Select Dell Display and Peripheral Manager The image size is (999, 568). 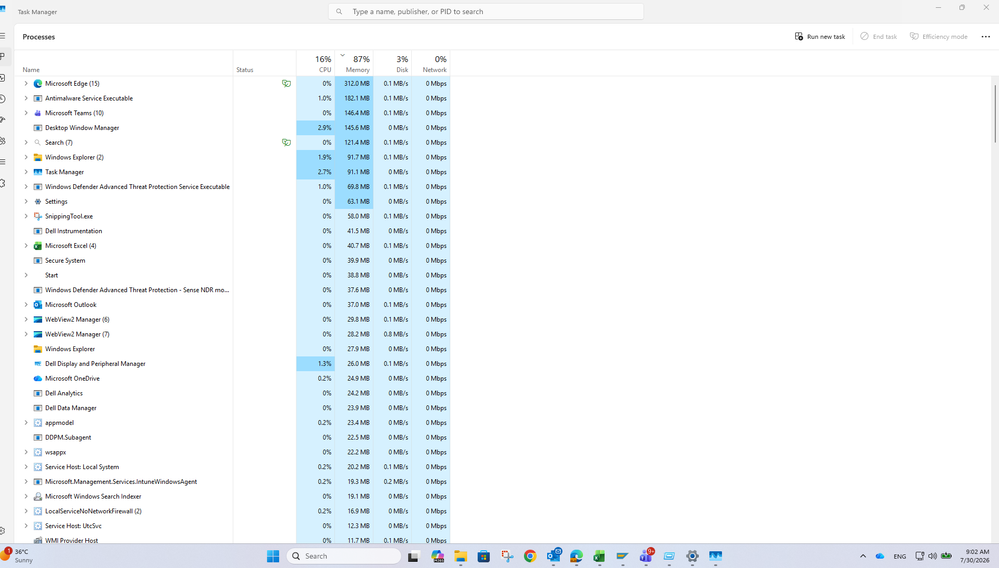click(233, 364)
